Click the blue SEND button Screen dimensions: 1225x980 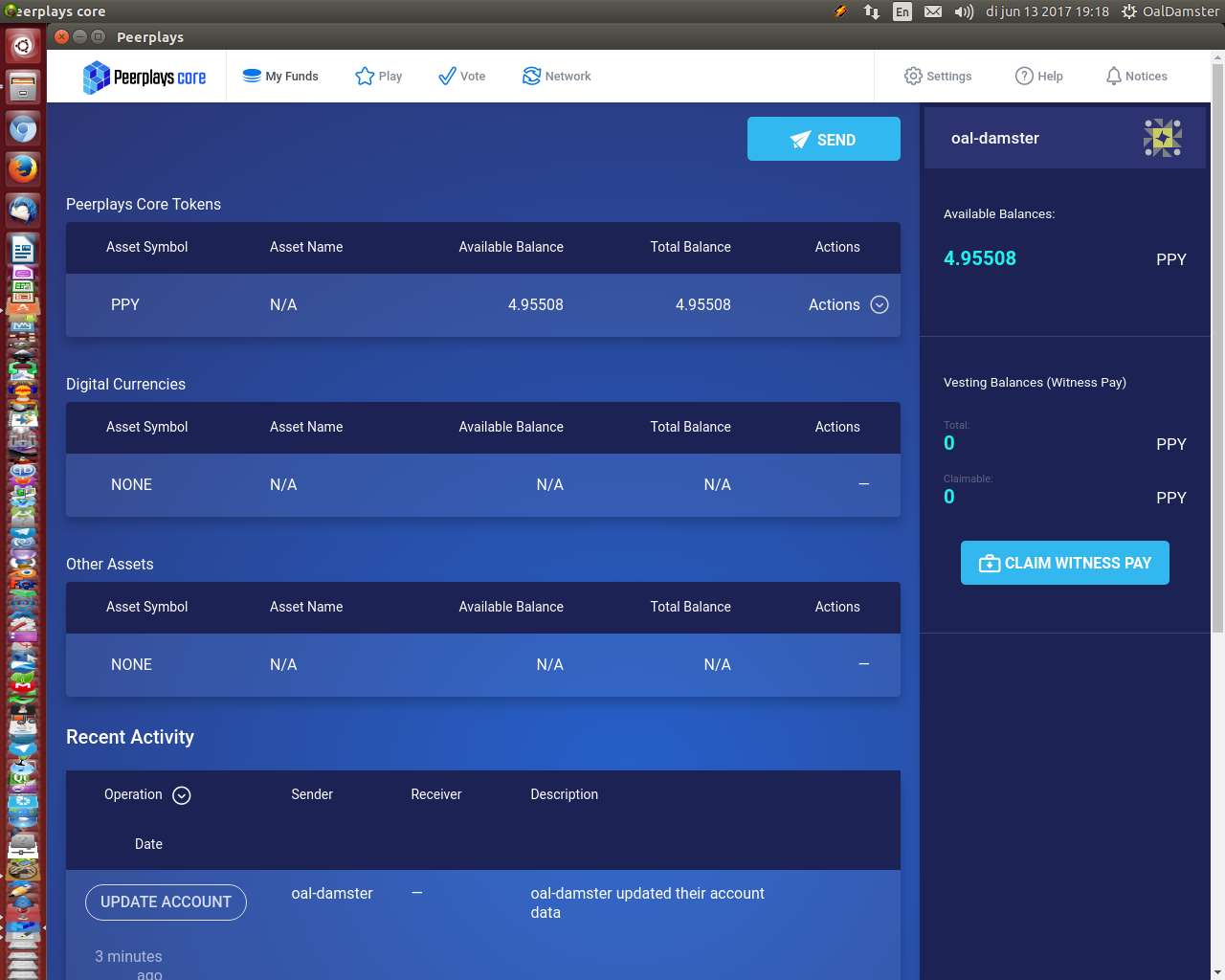[824, 139]
